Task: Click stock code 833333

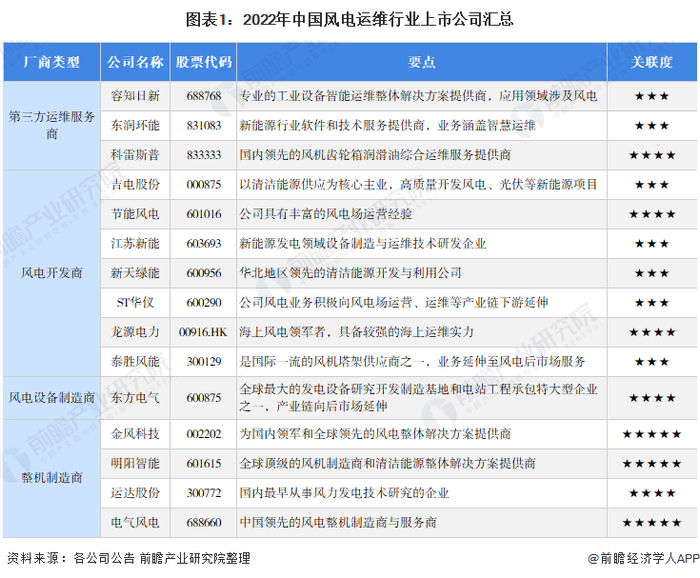Action: click(x=204, y=155)
